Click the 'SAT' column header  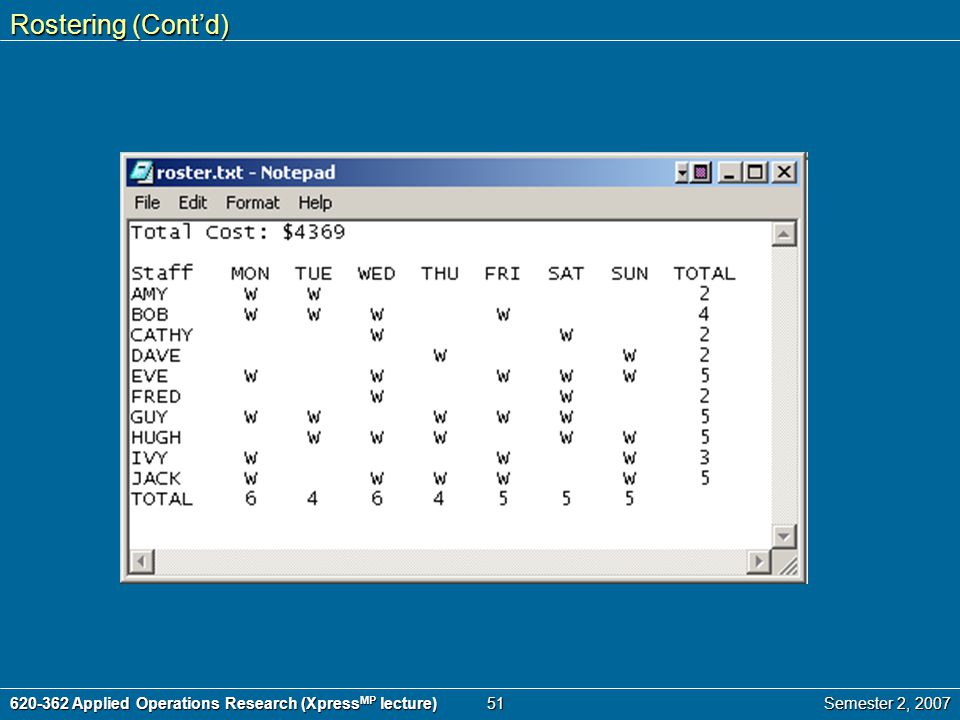tap(566, 274)
